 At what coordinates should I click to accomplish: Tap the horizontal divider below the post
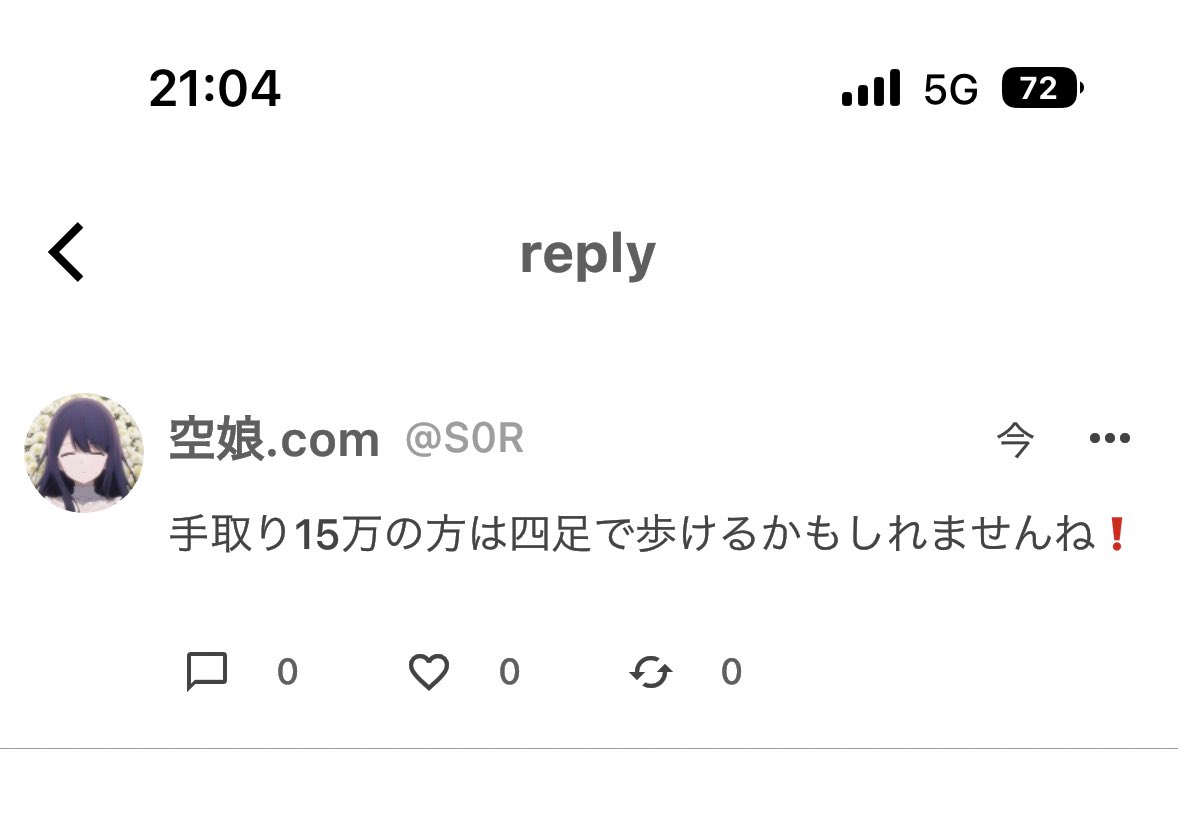[x=589, y=749]
